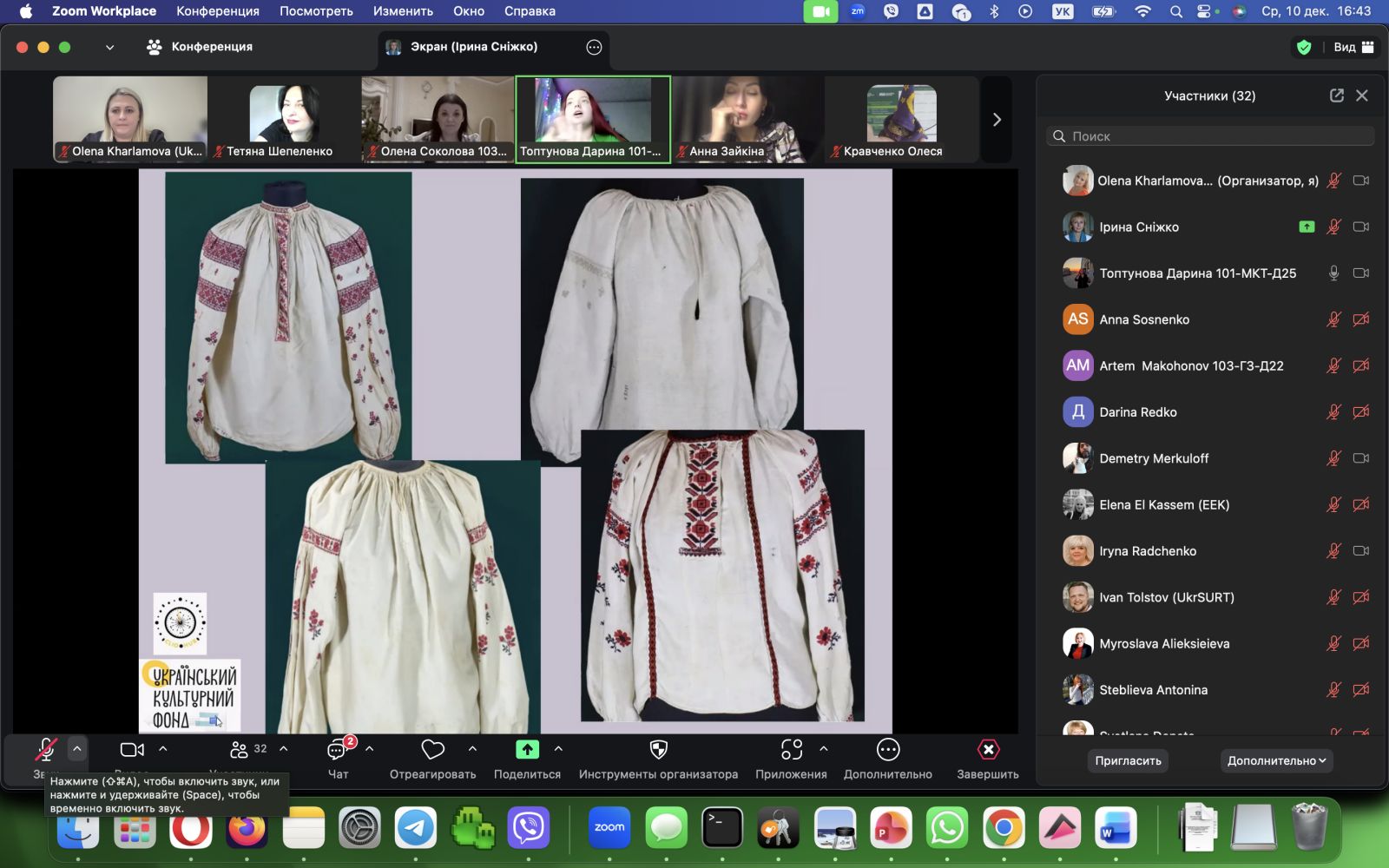This screenshot has height=868, width=1389.
Task: Open the Конференция menu in menu bar
Action: (217, 11)
